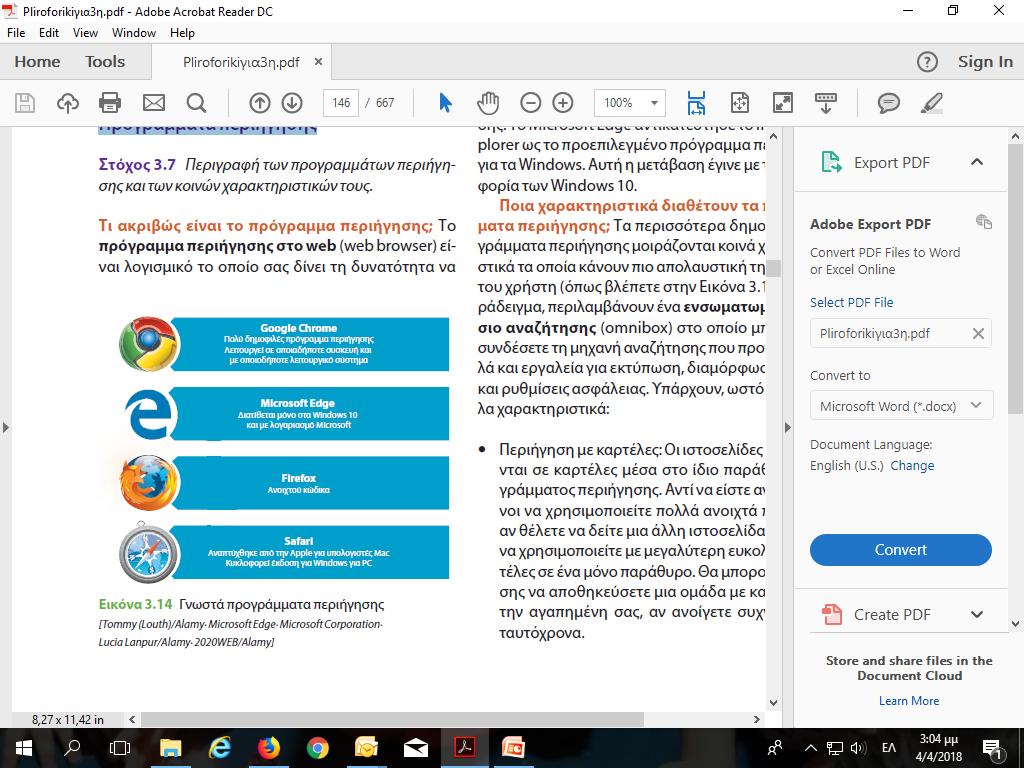Screen dimensions: 1024x768
Task: Send file by email envelope icon
Action: [153, 103]
